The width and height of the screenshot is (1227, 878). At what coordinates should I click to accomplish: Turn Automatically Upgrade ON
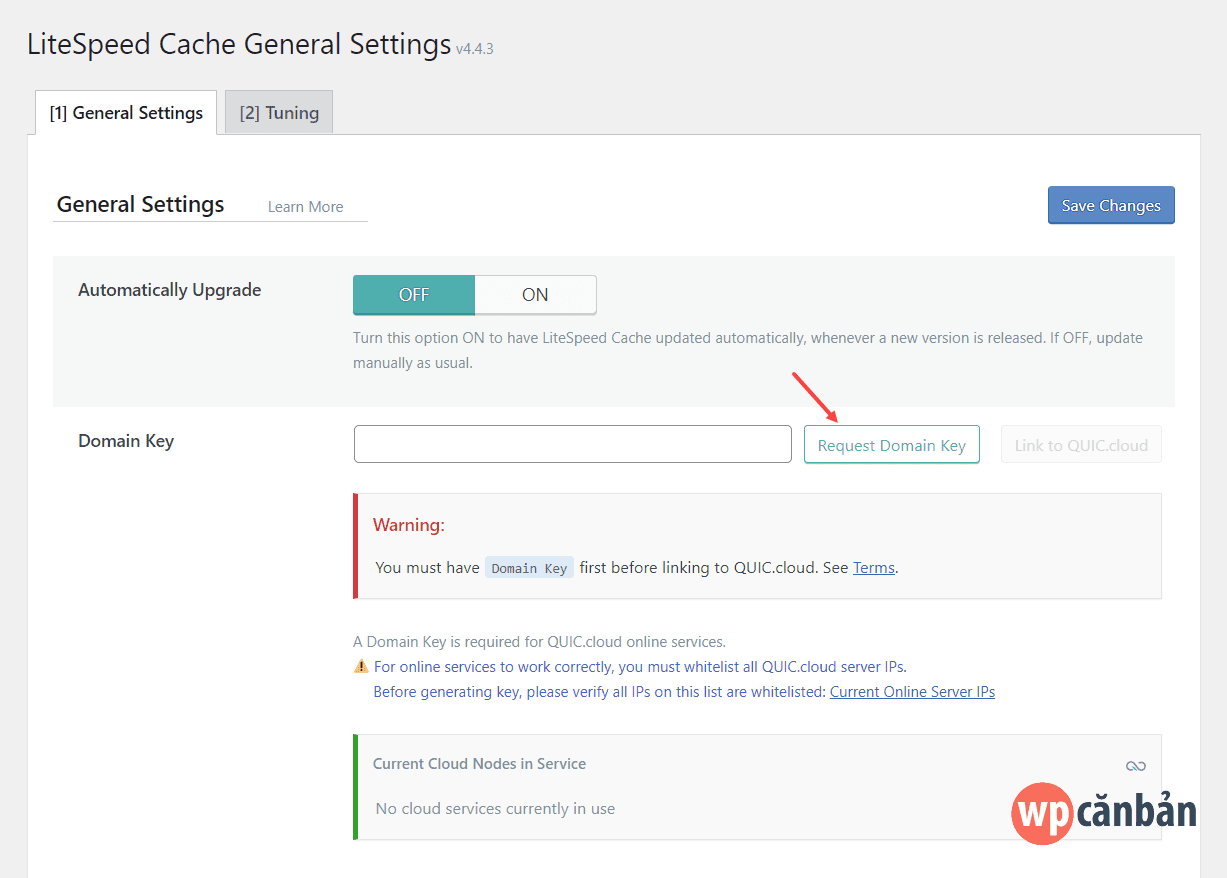[x=535, y=295]
